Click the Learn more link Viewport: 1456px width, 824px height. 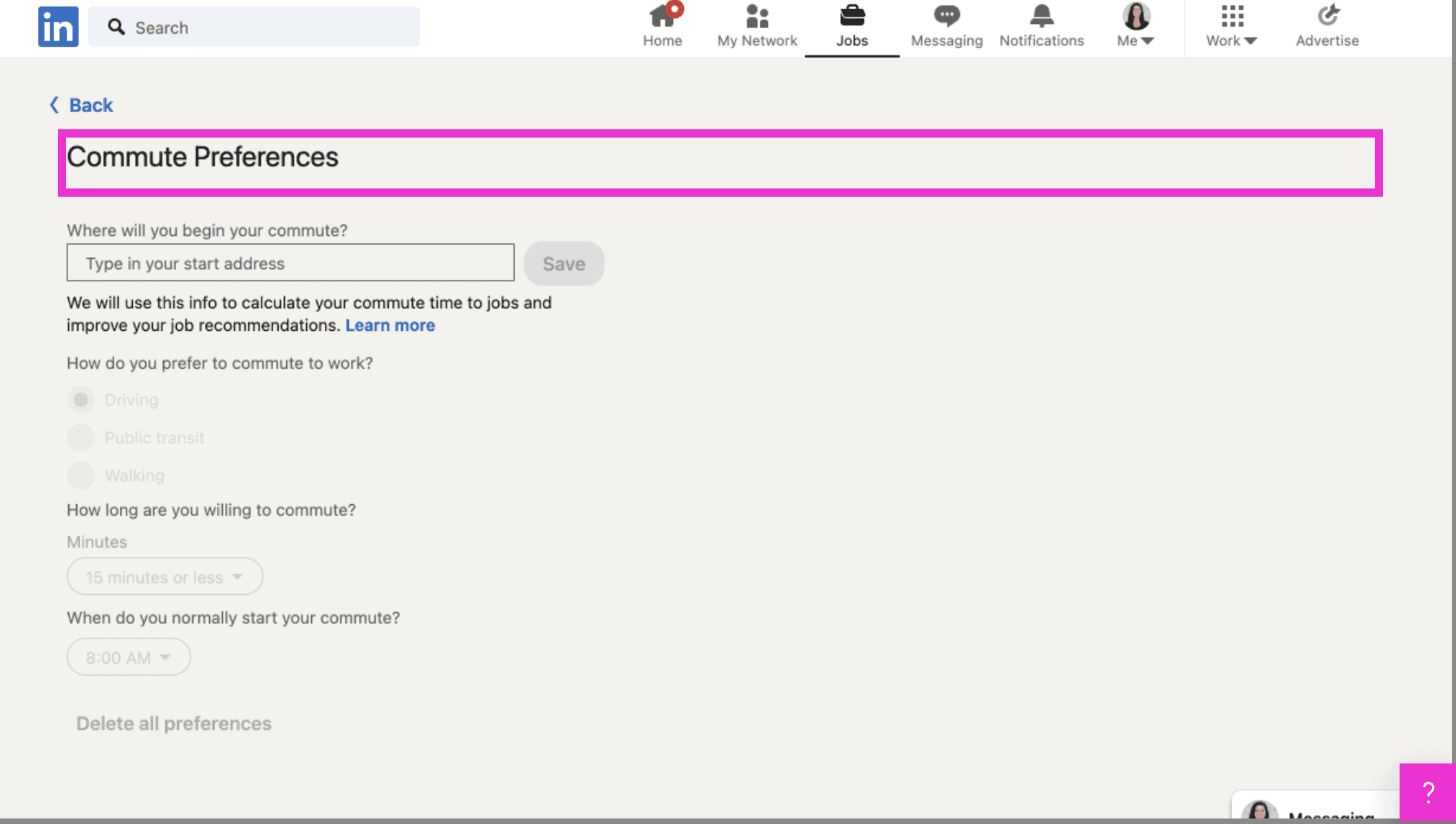pyautogui.click(x=390, y=325)
